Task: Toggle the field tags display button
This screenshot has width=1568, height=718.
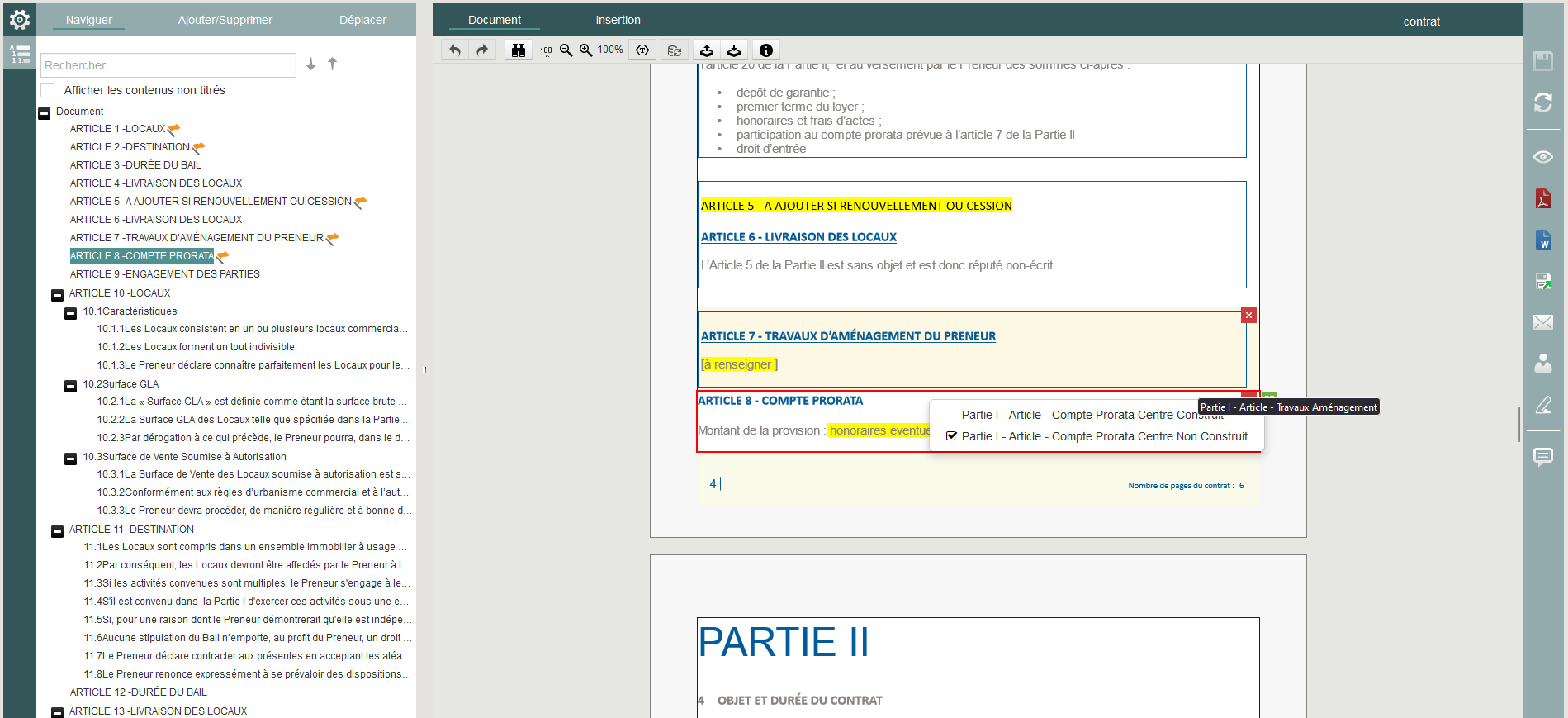Action: [642, 50]
